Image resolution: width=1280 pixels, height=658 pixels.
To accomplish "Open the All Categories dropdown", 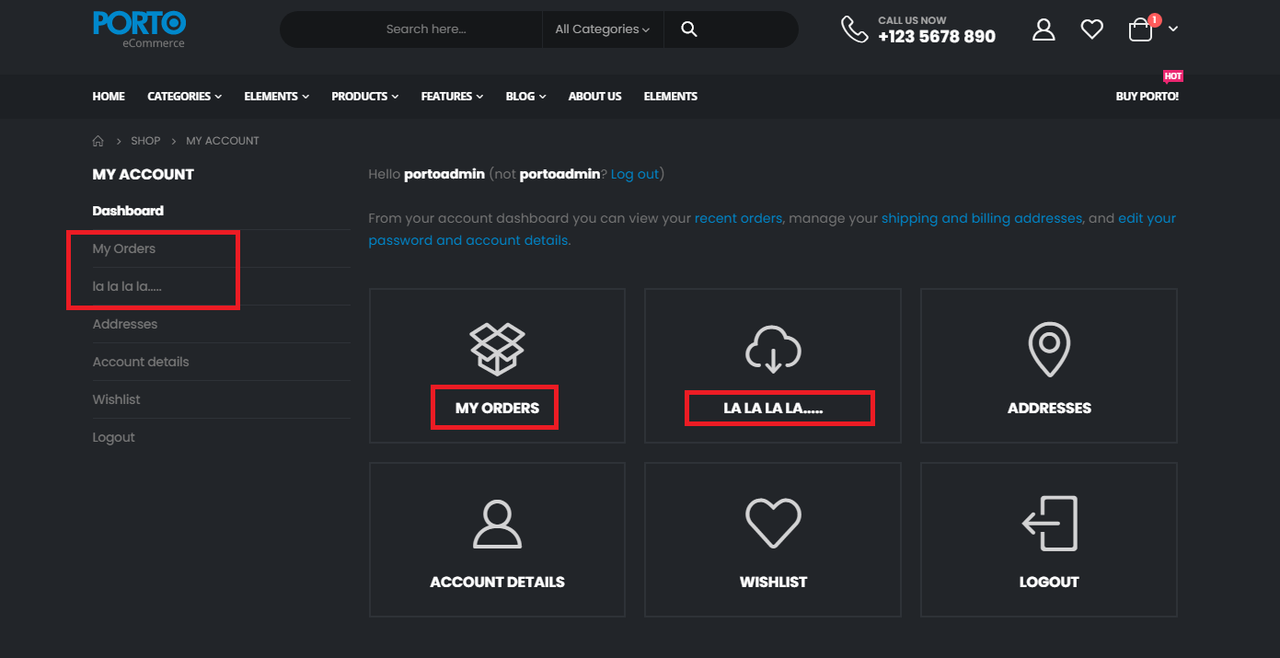I will [602, 29].
